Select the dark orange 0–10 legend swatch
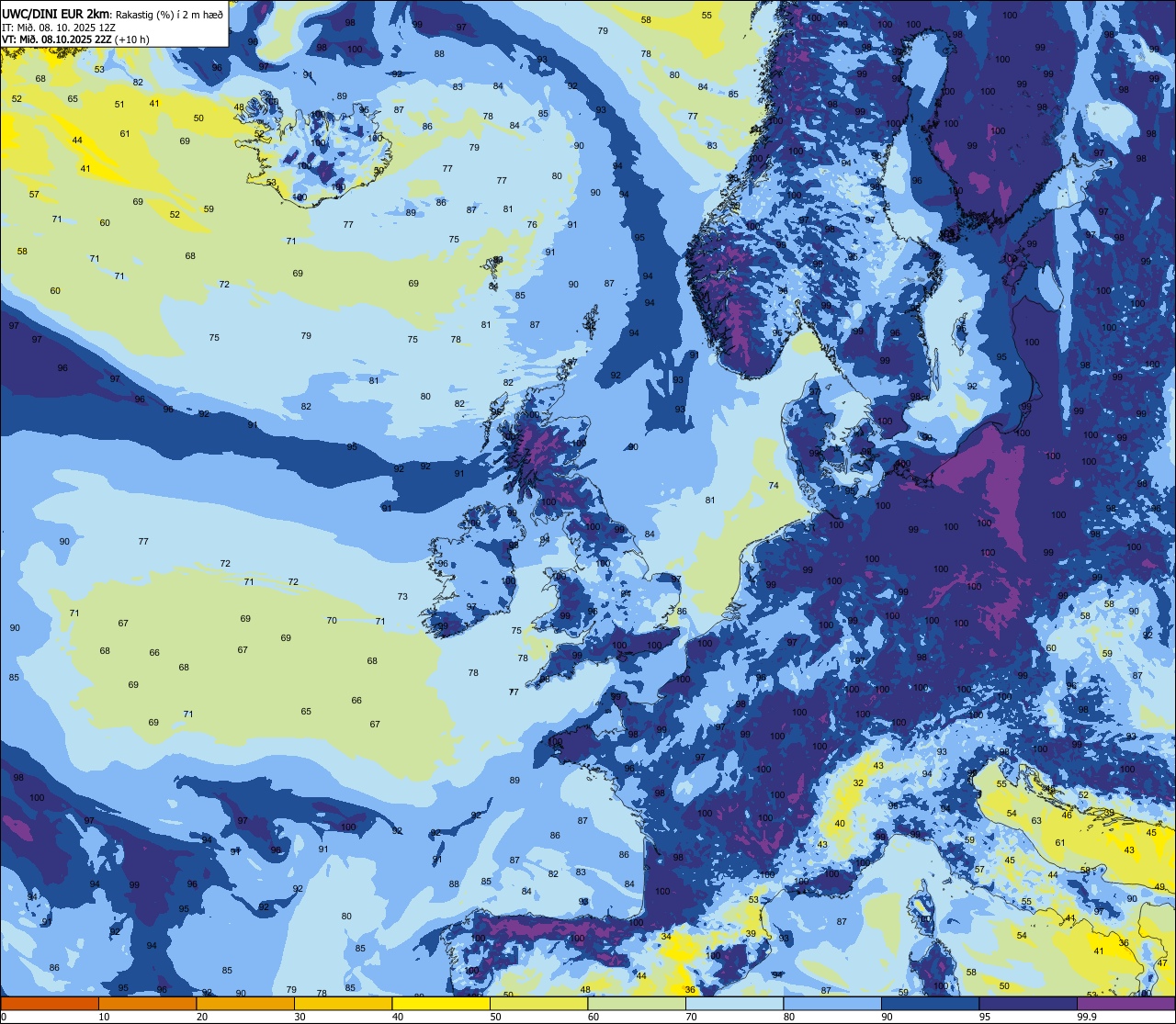The height and width of the screenshot is (1024, 1176). [x=50, y=1004]
